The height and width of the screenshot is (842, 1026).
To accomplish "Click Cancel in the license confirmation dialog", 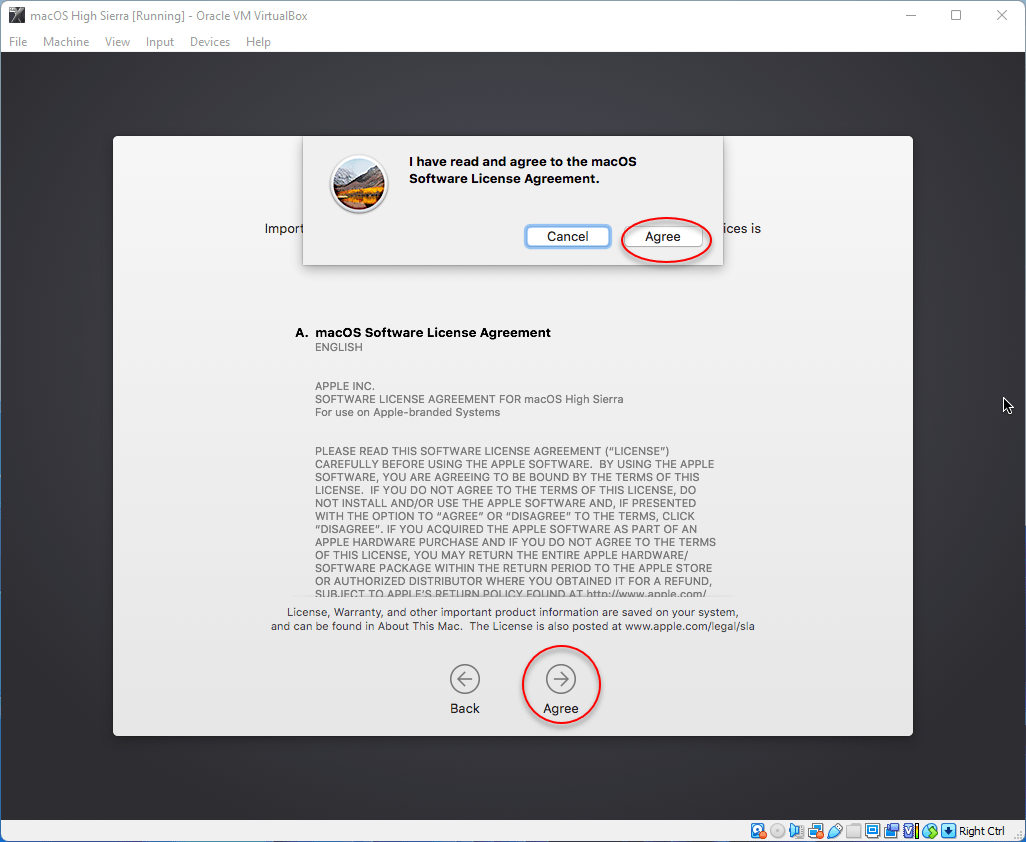I will tap(567, 236).
